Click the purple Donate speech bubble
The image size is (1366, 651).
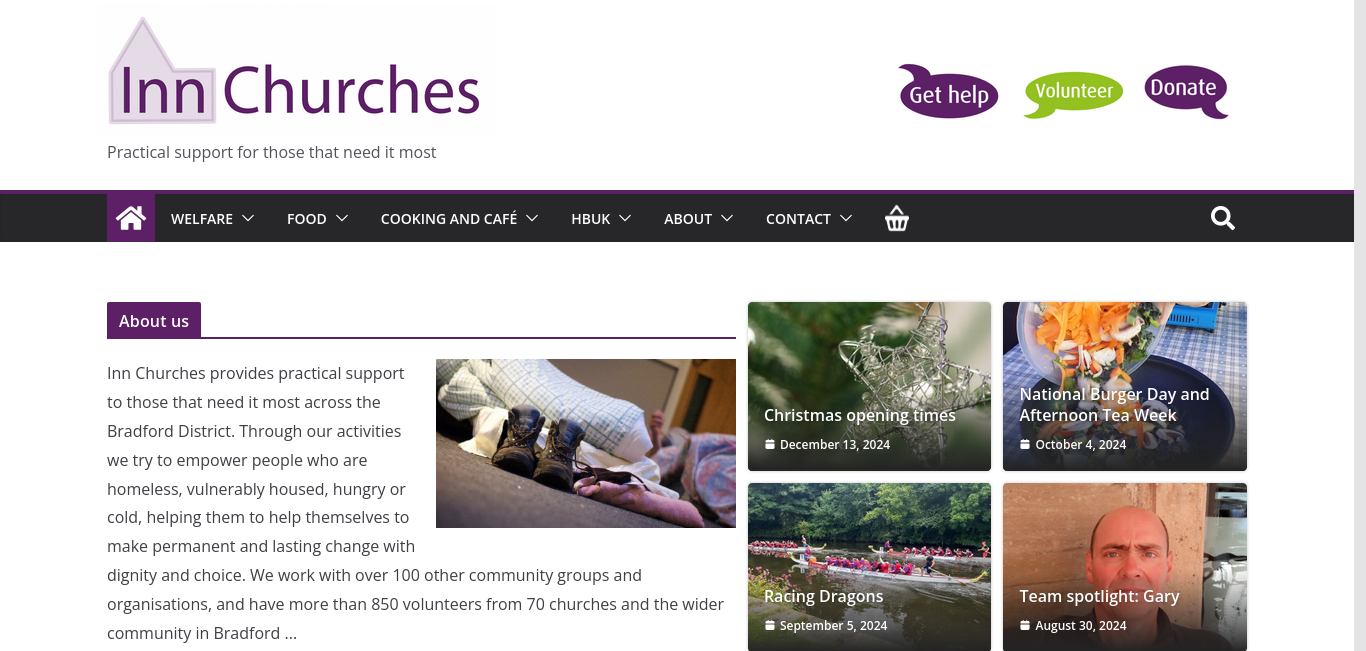pos(1186,91)
